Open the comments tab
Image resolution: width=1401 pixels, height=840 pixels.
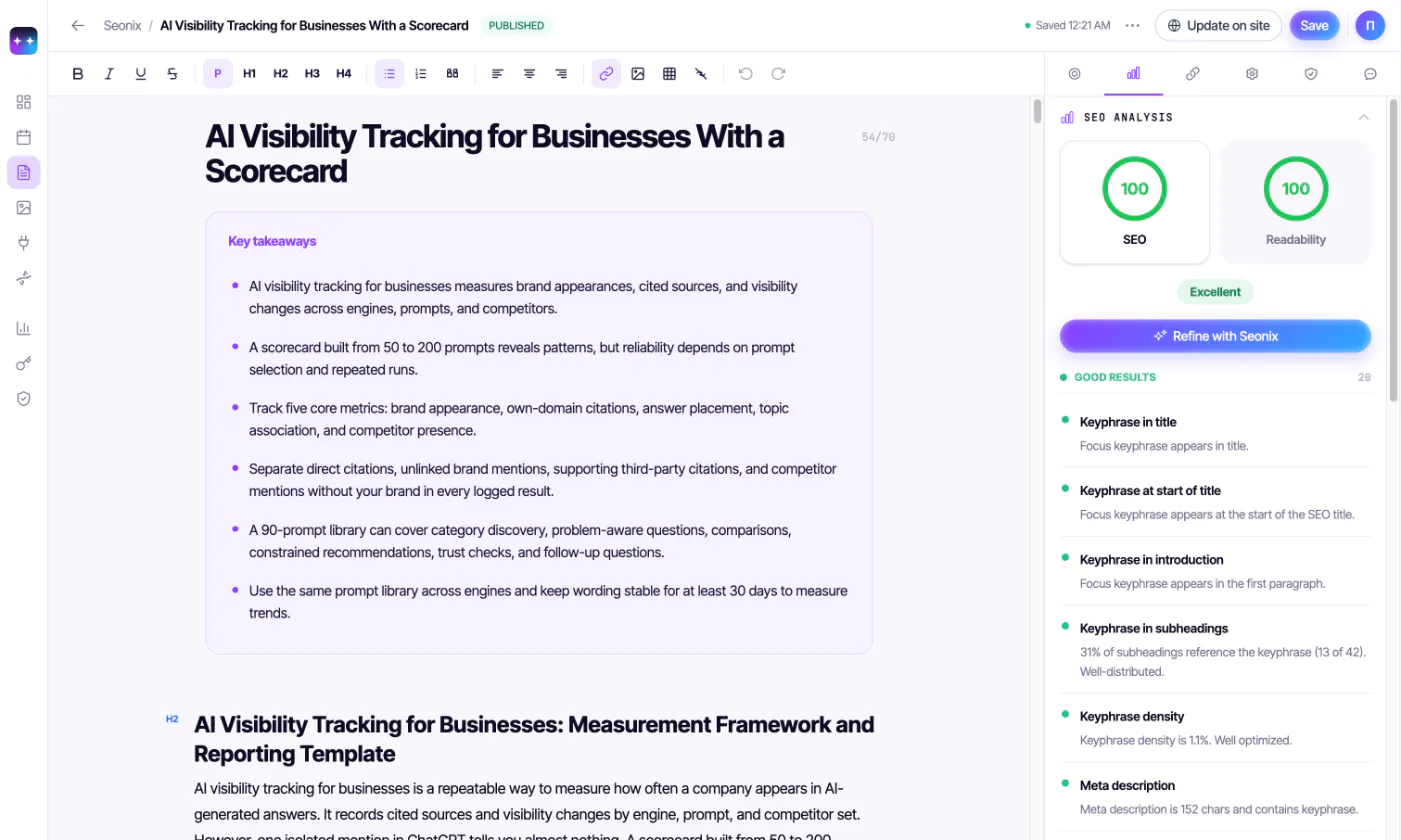tap(1370, 73)
